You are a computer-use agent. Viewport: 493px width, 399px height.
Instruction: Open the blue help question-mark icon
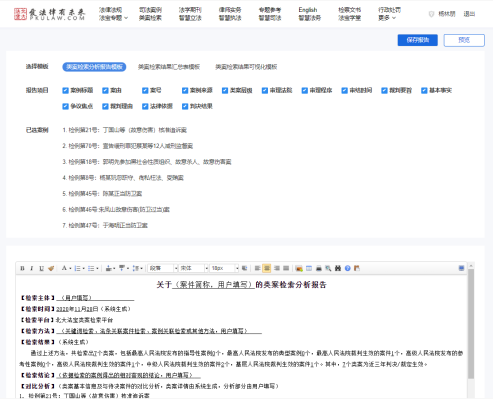(347, 268)
